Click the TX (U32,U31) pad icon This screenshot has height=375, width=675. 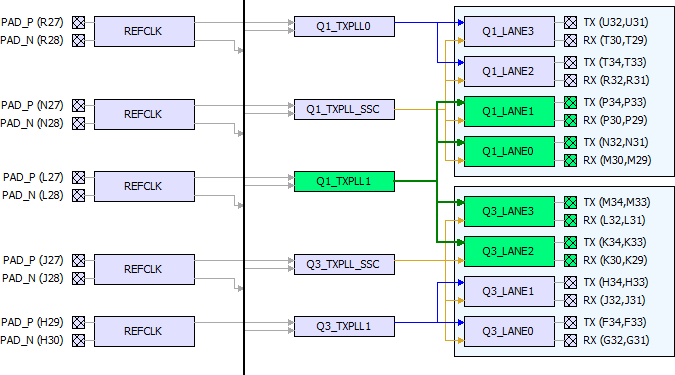point(570,22)
